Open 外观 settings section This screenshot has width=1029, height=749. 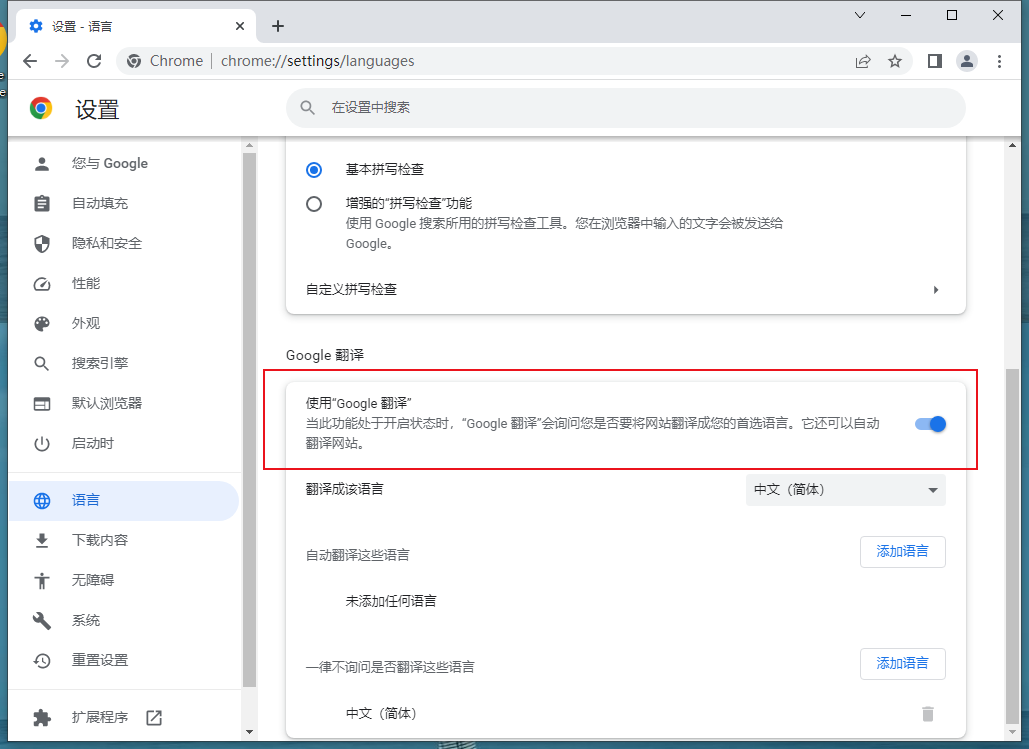125,324
